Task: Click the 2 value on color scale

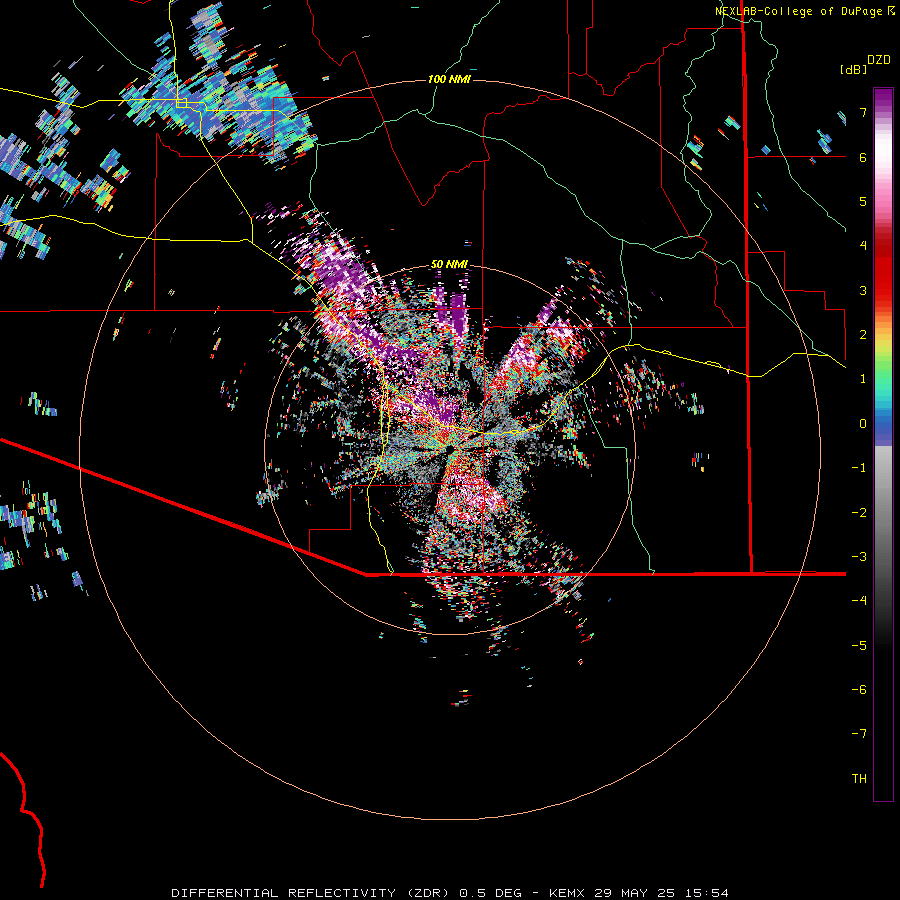Action: [x=863, y=335]
